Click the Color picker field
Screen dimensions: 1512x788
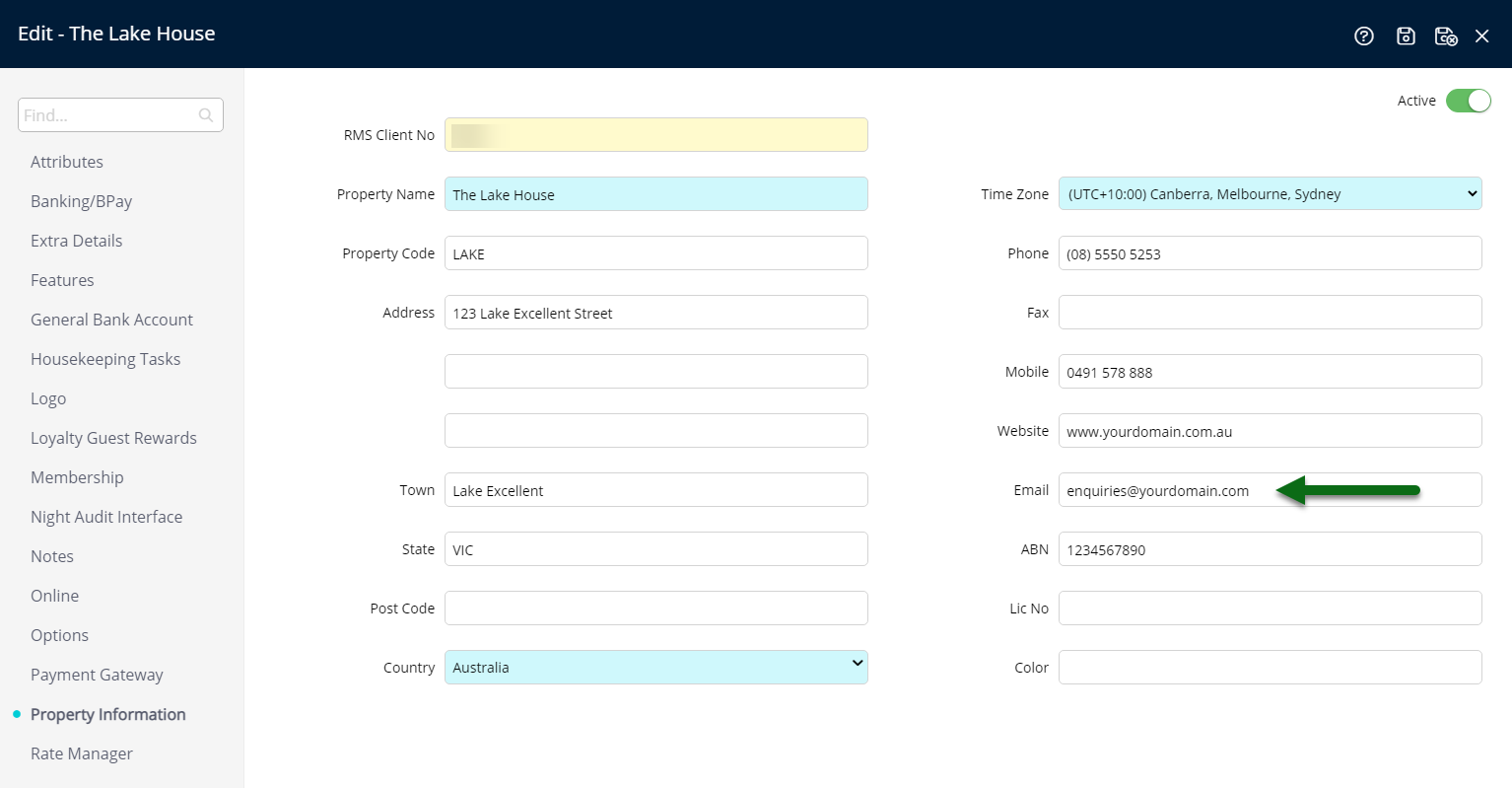point(1271,668)
